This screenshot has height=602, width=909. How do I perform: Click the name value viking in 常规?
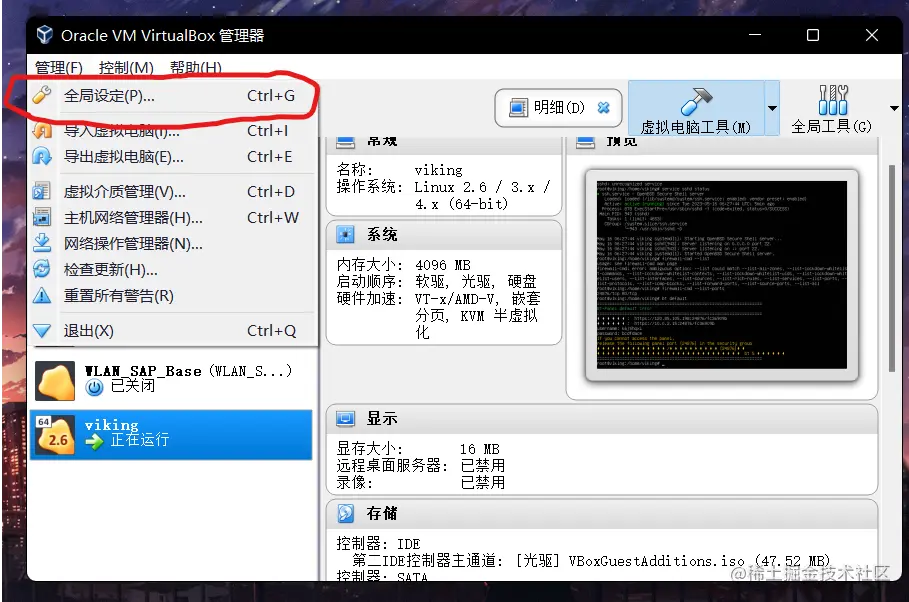tap(438, 170)
